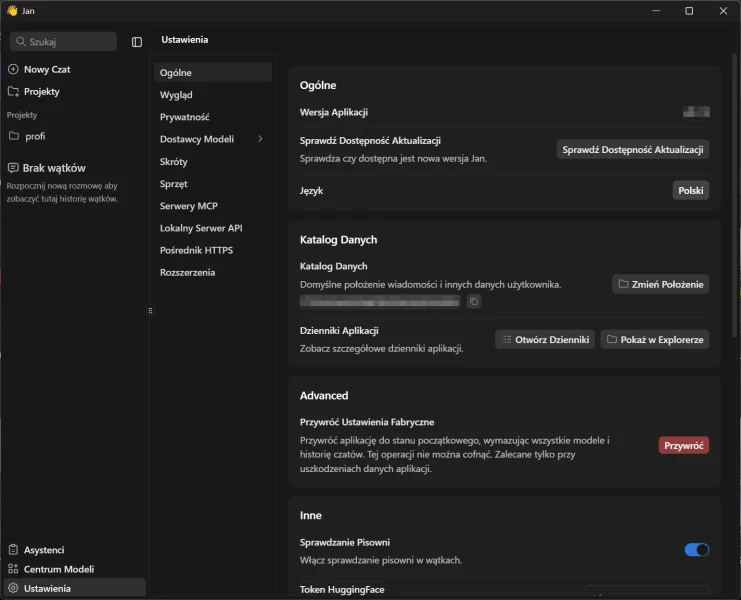This screenshot has width=741, height=600.
Task: Click the Otwórz Dzienniki button
Action: [545, 339]
